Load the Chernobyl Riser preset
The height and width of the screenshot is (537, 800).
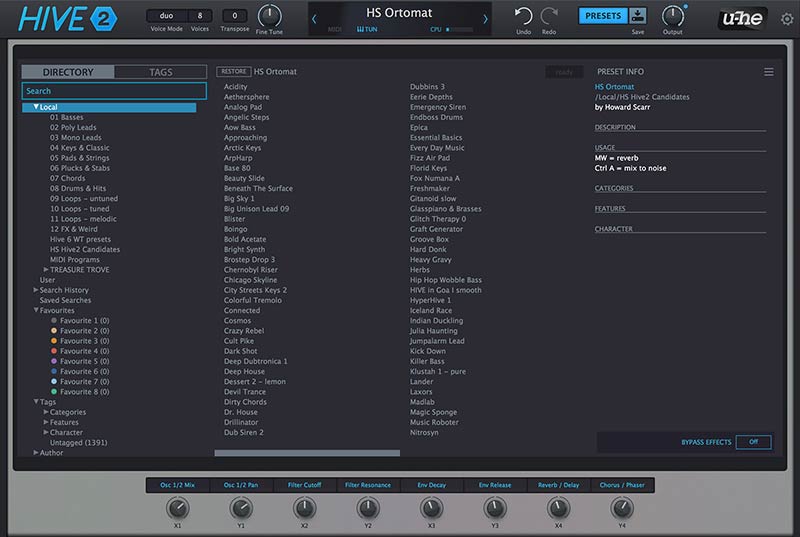[x=251, y=270]
